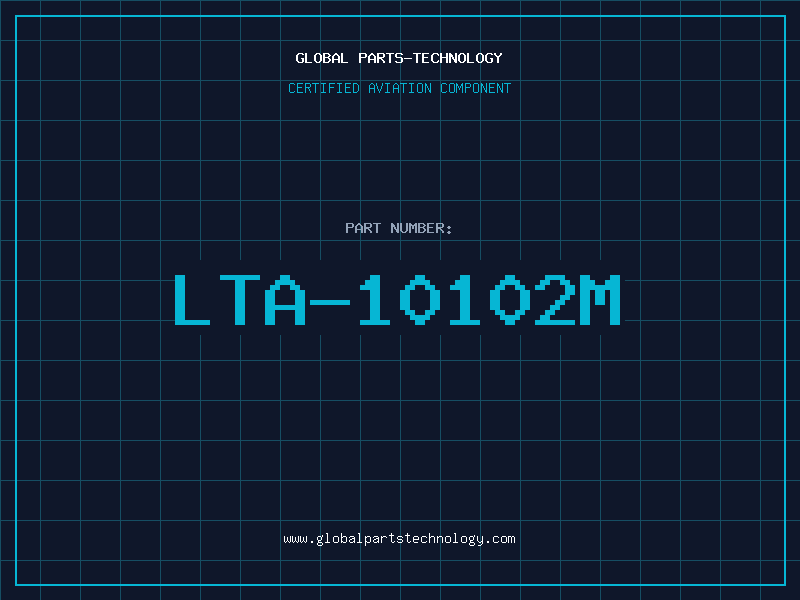Click the PART NUMBER: label
The height and width of the screenshot is (600, 800).
(x=399, y=228)
